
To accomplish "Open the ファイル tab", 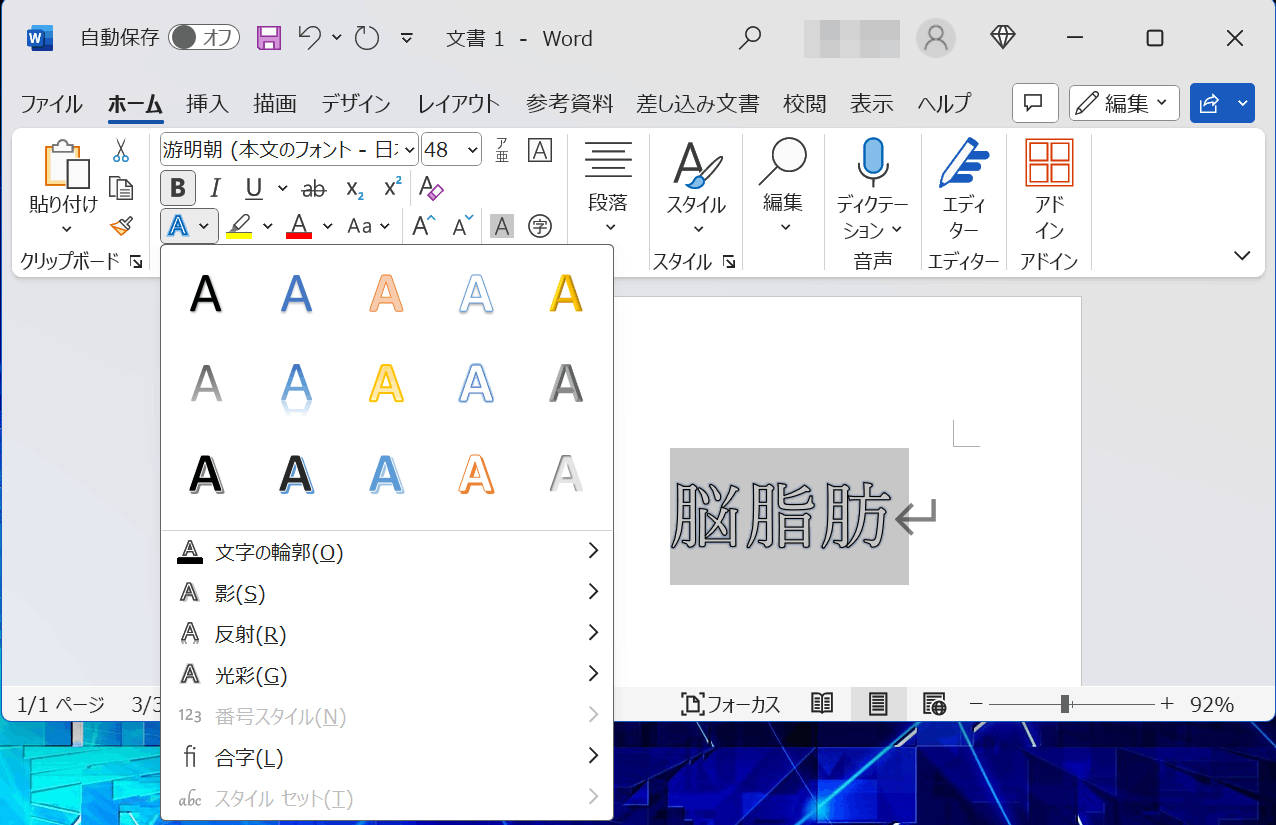I will 51,104.
